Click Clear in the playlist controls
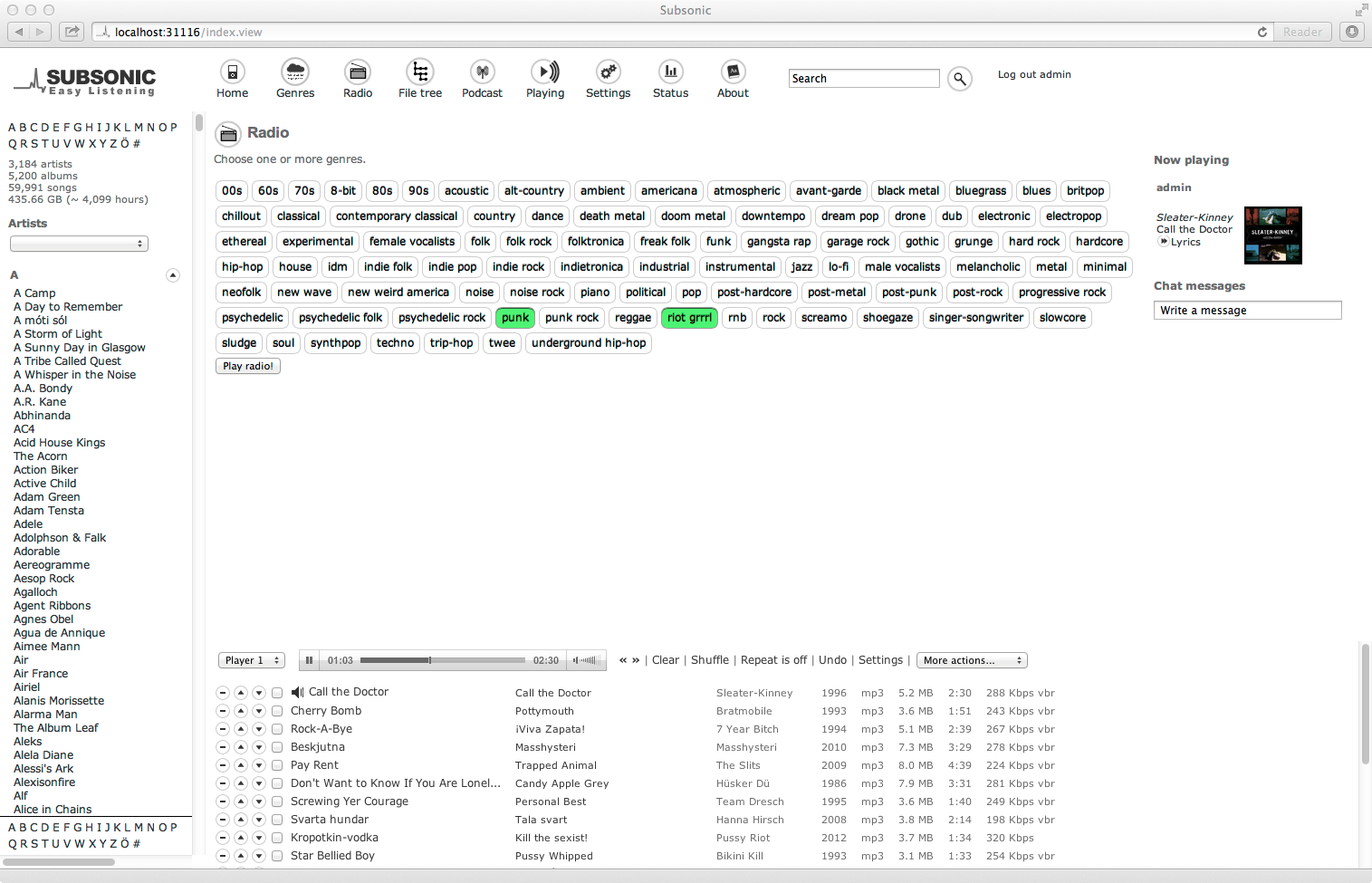Screen dimensions: 1372x883 [666, 660]
